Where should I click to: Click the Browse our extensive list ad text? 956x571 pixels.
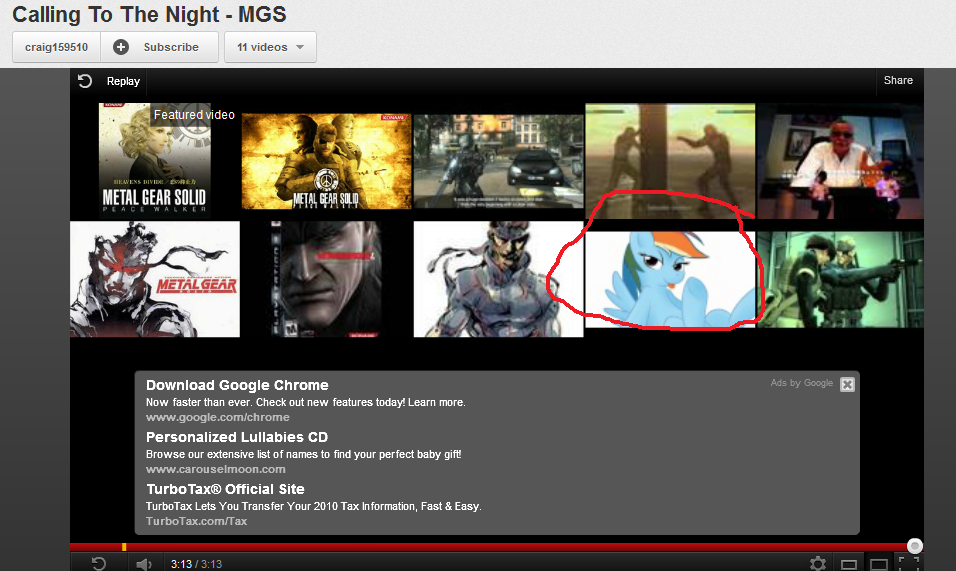point(304,454)
